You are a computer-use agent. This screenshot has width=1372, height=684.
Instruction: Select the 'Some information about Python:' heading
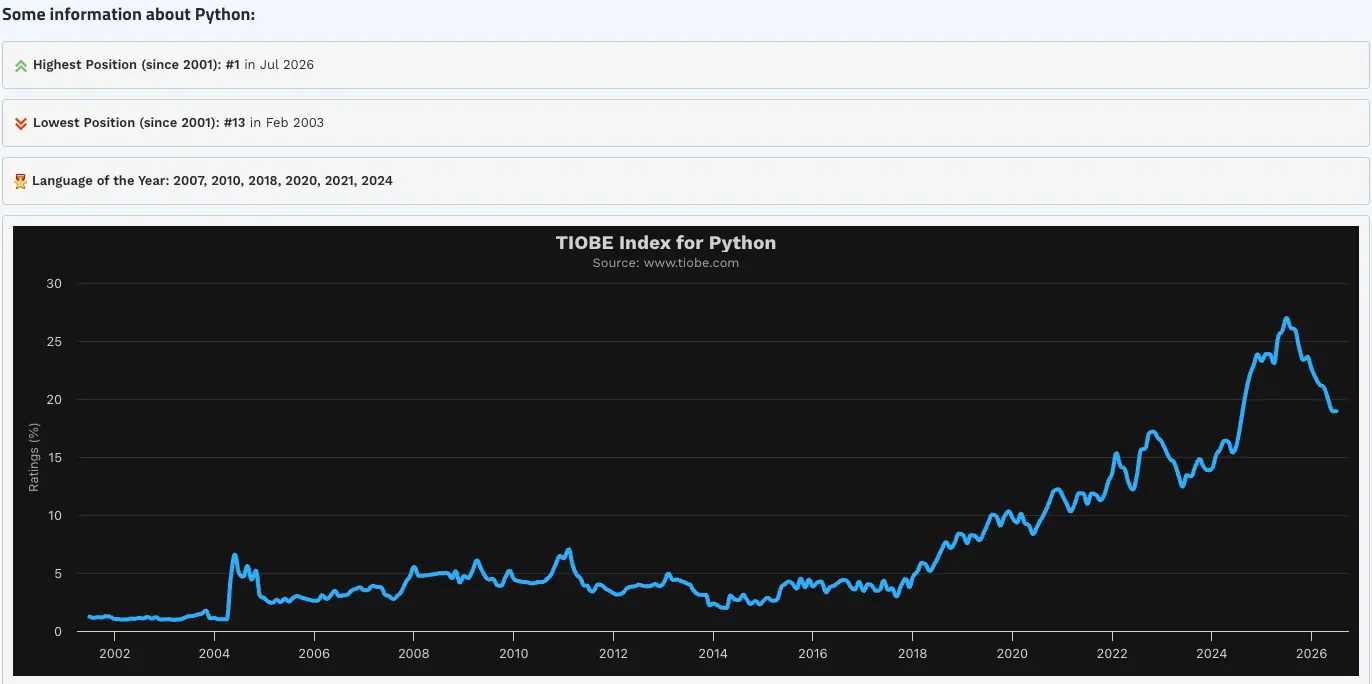point(129,15)
